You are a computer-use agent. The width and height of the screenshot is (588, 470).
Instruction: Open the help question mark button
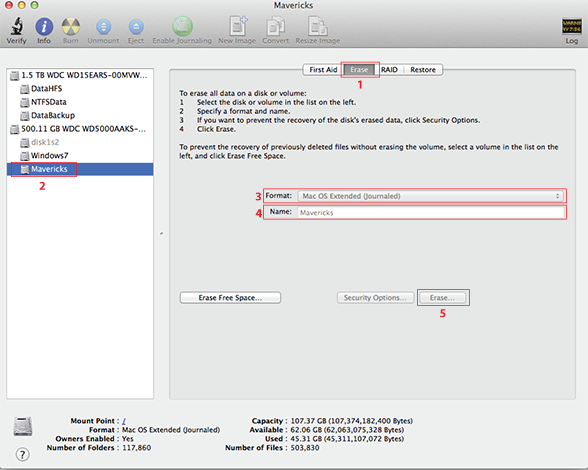coord(22,455)
